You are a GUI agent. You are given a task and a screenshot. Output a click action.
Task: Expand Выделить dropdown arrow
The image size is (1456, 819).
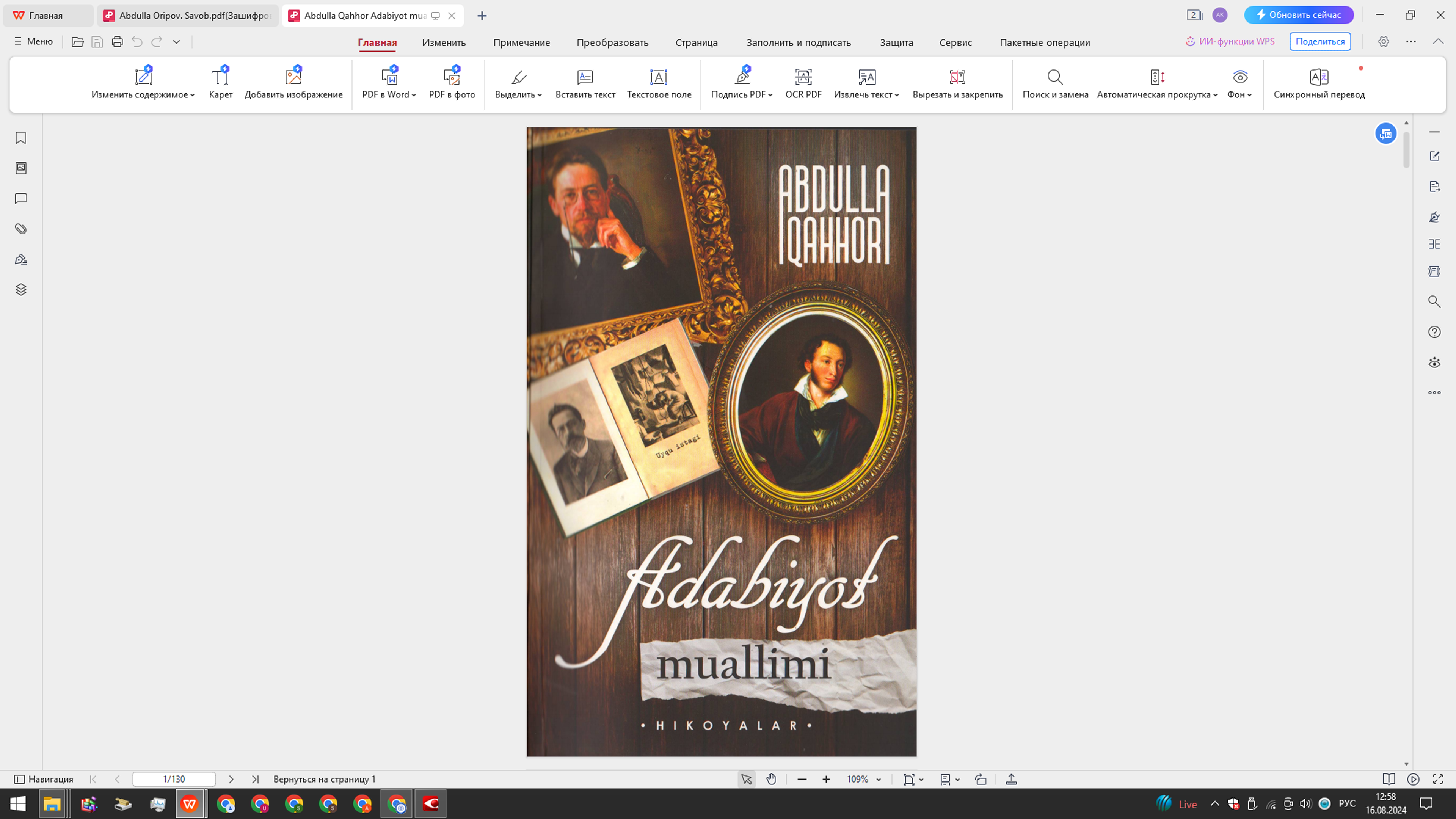540,95
